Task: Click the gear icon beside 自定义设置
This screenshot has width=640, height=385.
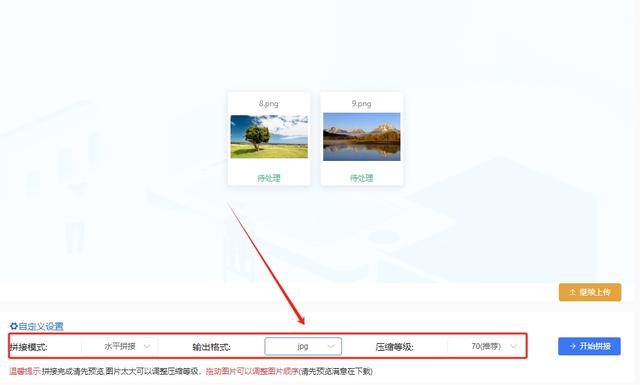Action: tap(13, 326)
